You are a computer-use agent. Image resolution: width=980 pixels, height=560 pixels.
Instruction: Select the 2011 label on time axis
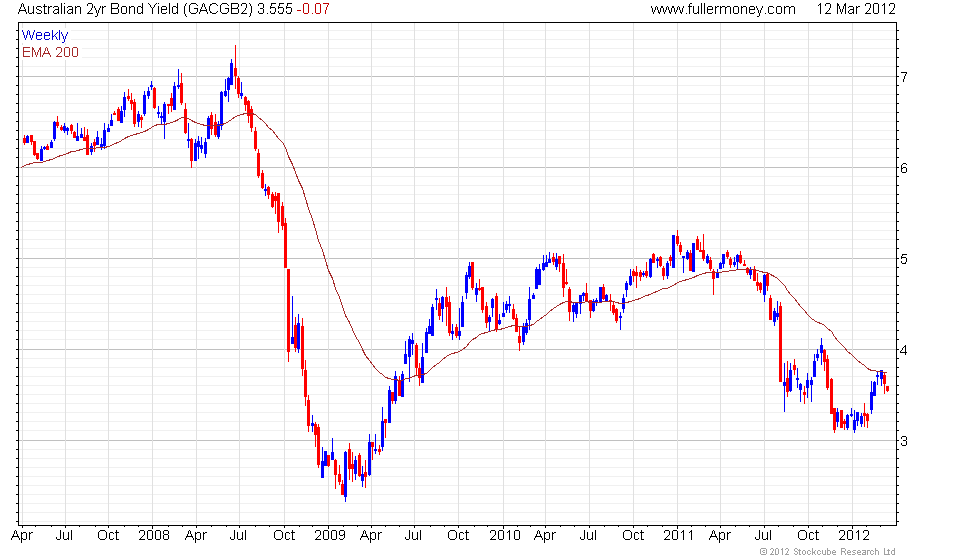click(x=679, y=536)
